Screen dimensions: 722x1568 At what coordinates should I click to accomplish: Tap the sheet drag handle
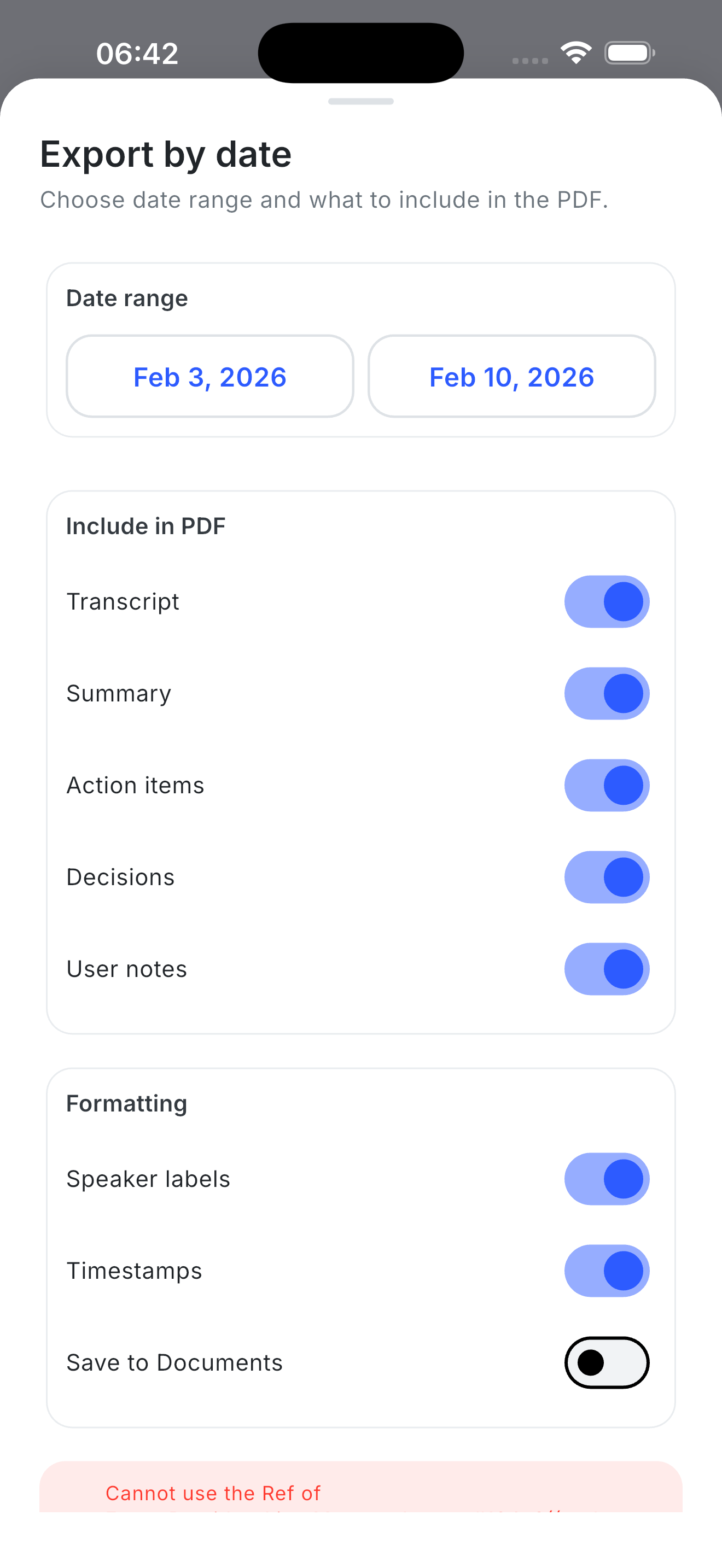[360, 102]
